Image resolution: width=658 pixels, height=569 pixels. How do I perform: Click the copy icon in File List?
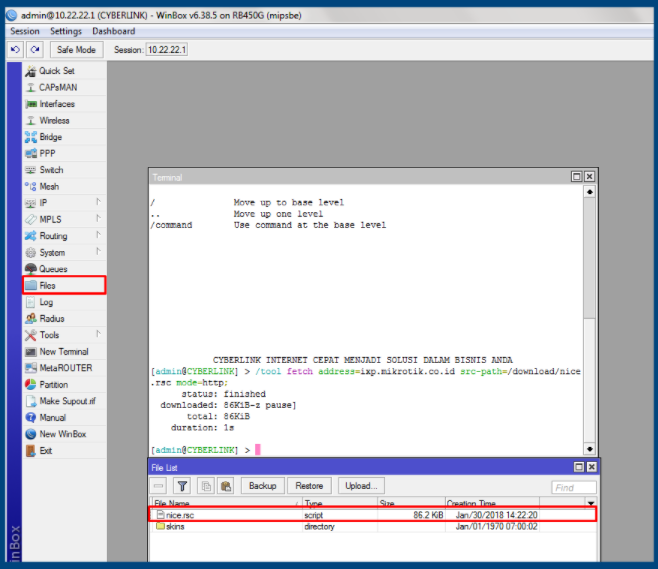pos(206,486)
